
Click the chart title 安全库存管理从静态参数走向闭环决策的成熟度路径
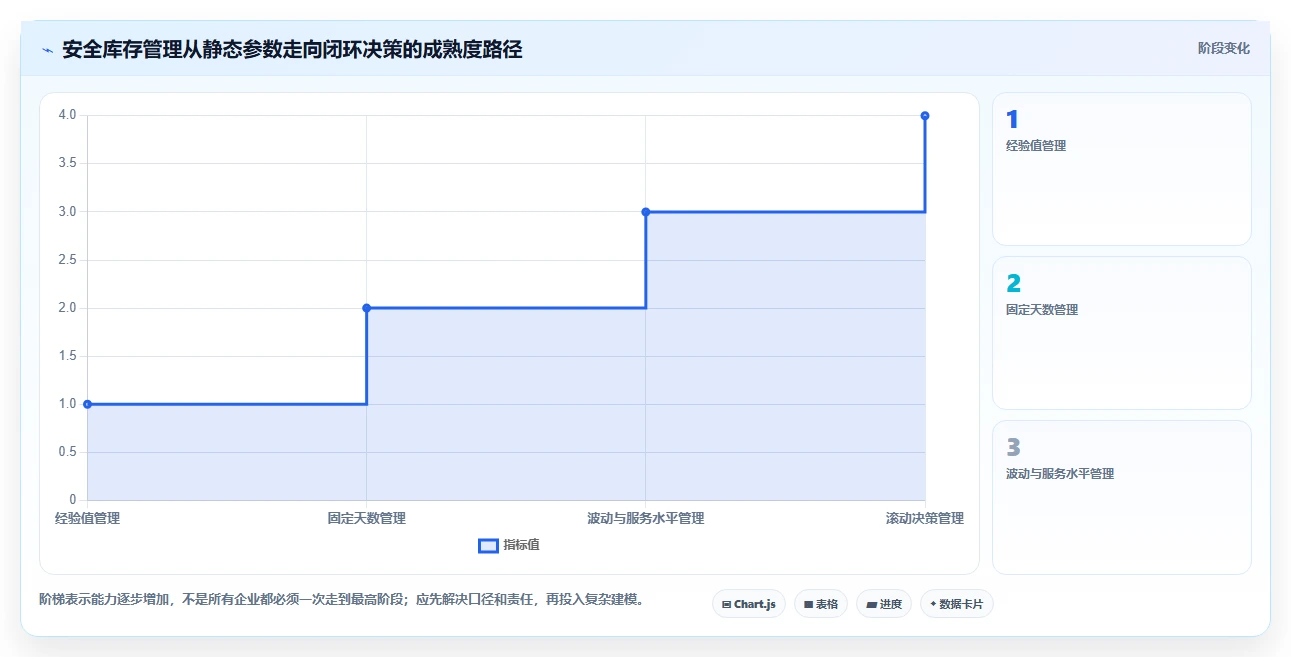[x=292, y=49]
